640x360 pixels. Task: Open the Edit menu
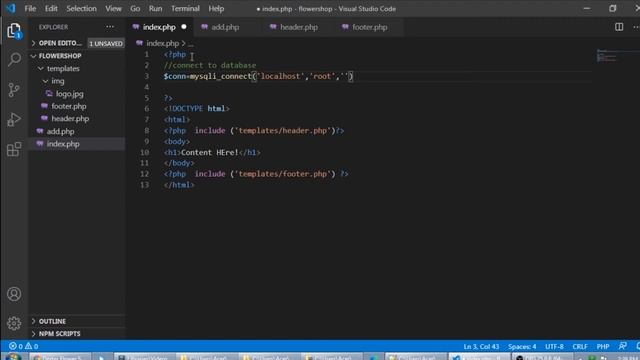point(51,9)
